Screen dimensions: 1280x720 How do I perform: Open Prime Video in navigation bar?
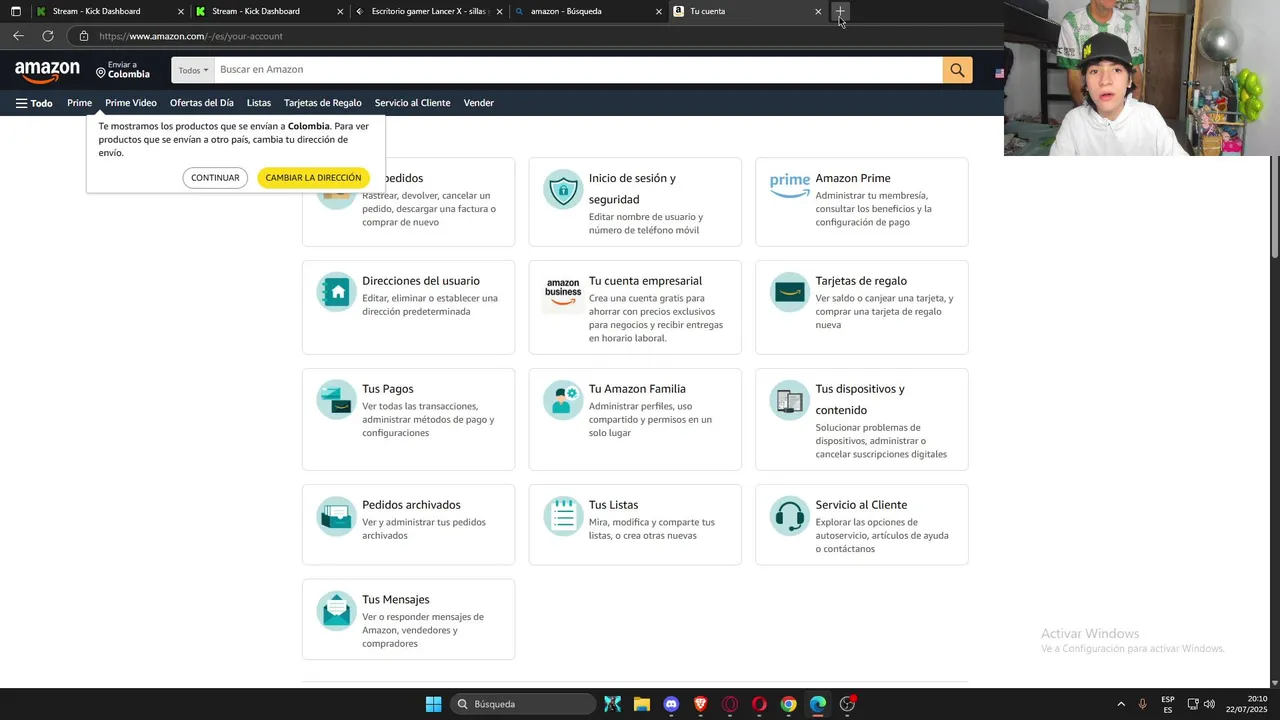click(131, 103)
